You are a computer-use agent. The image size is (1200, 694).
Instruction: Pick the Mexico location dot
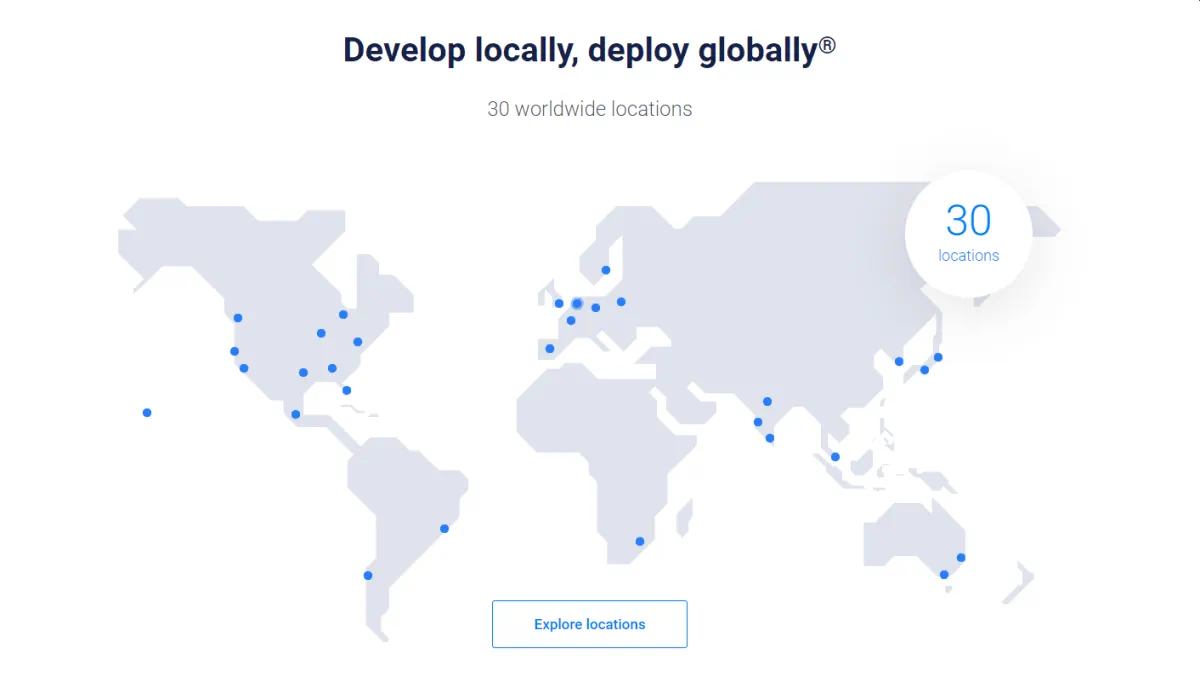pyautogui.click(x=295, y=414)
